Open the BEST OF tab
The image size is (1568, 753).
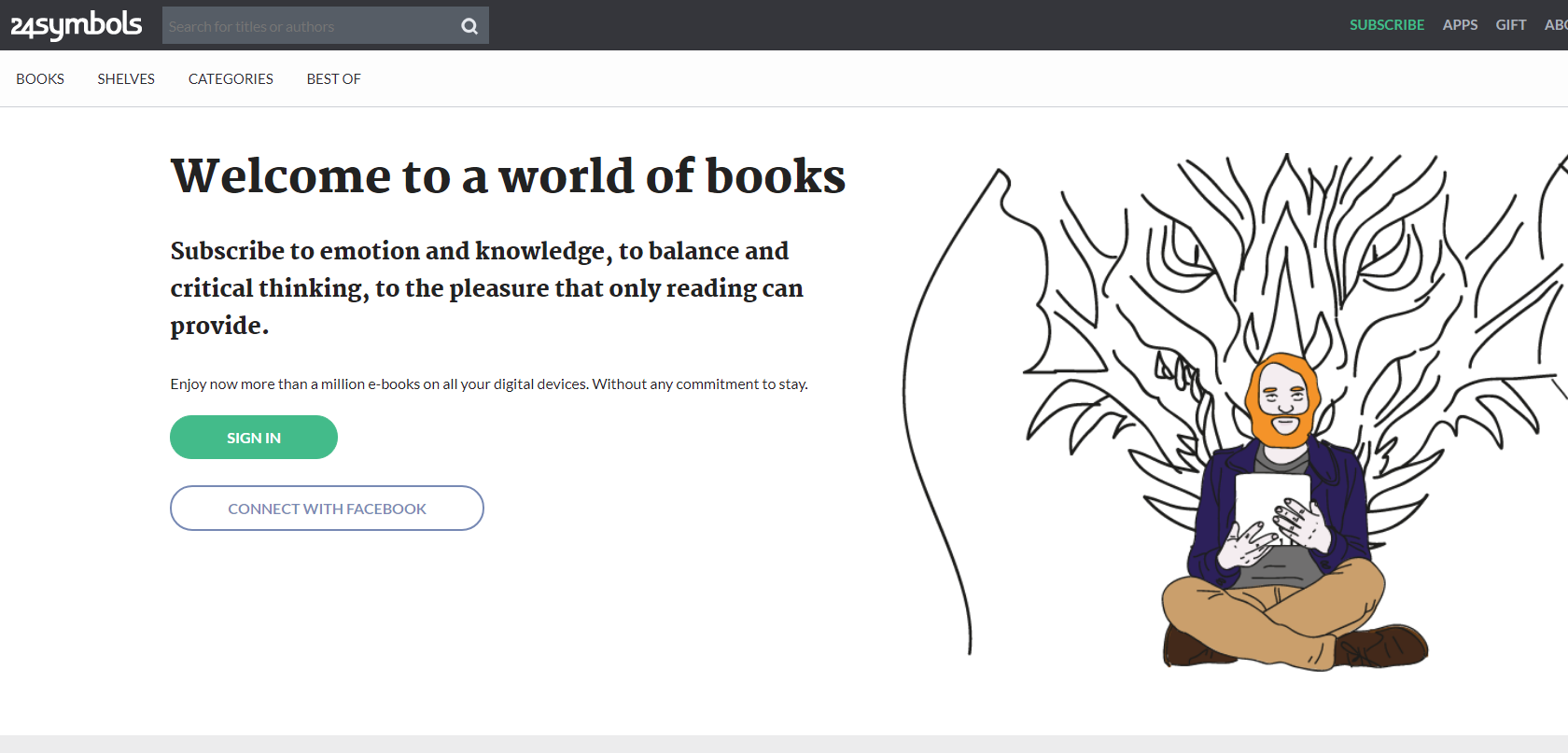point(333,79)
